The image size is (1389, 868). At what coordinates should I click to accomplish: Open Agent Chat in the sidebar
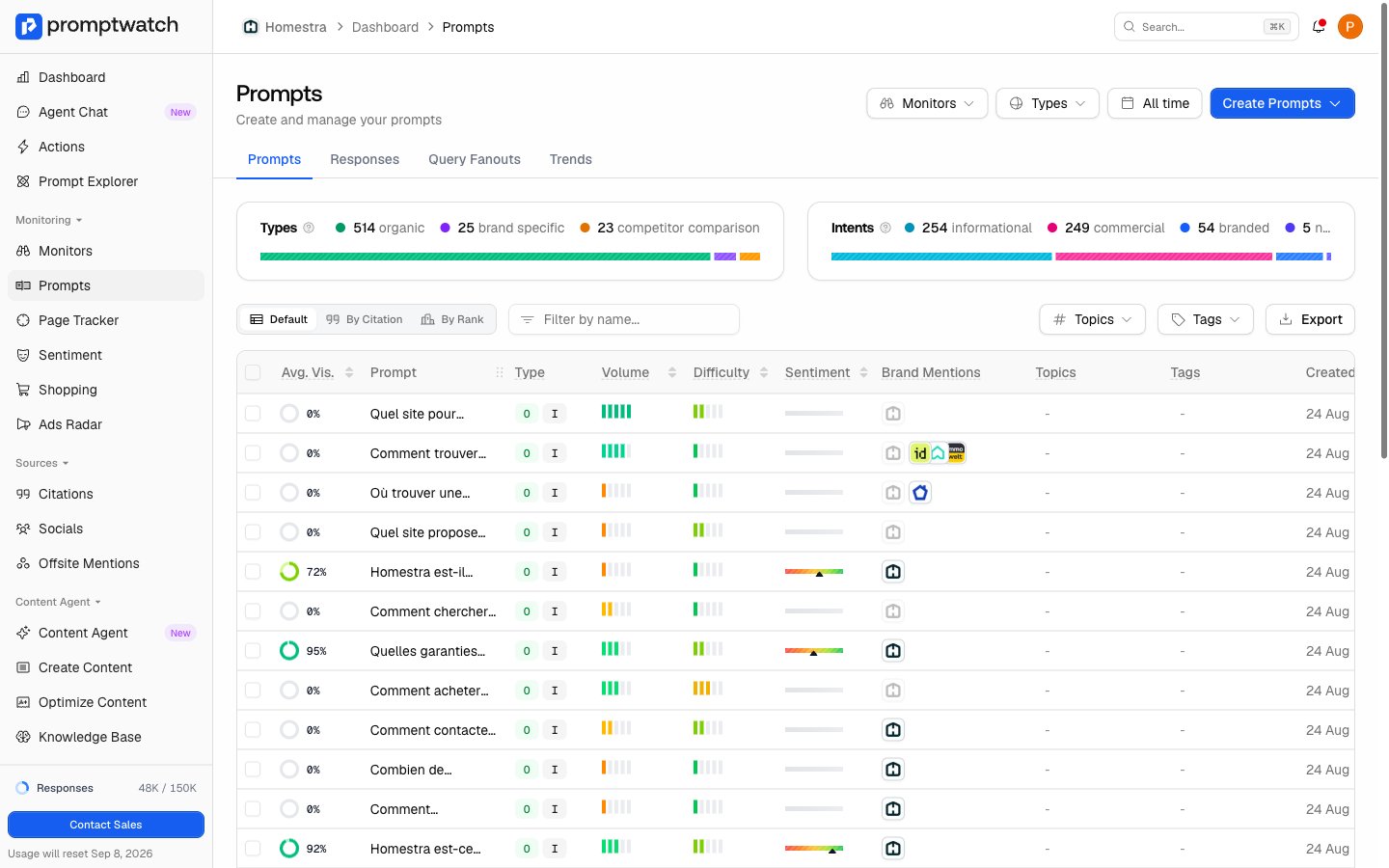tap(106, 112)
